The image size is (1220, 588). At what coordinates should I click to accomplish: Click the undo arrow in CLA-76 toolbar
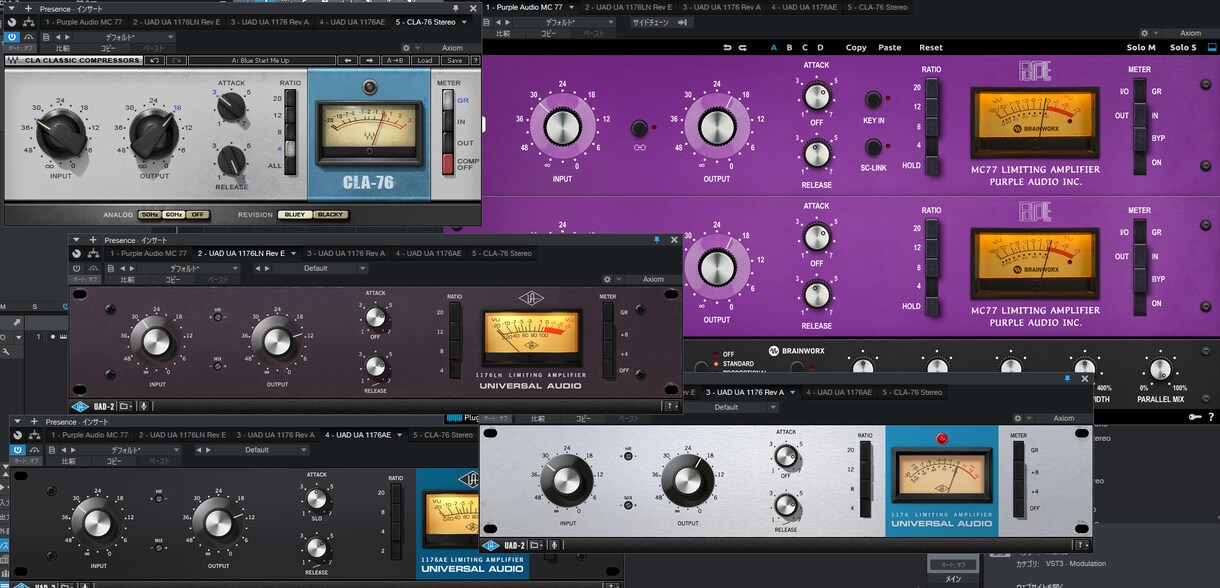coord(153,60)
